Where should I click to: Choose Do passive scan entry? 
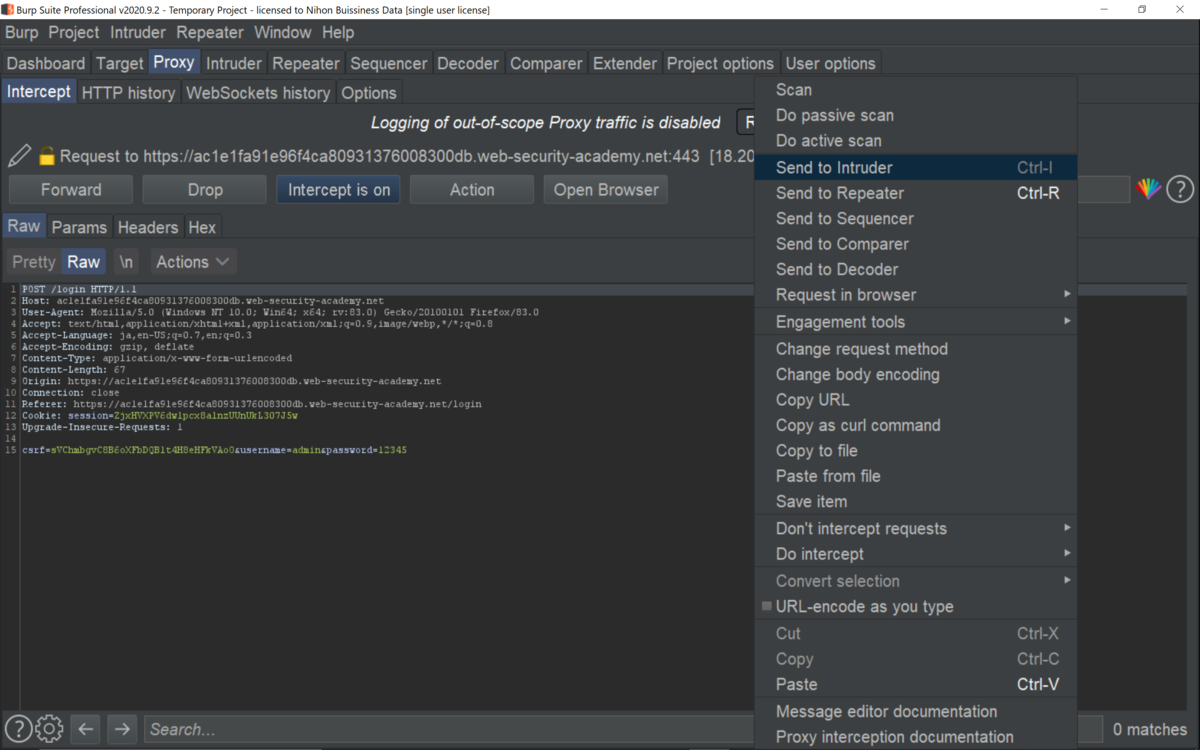916,115
